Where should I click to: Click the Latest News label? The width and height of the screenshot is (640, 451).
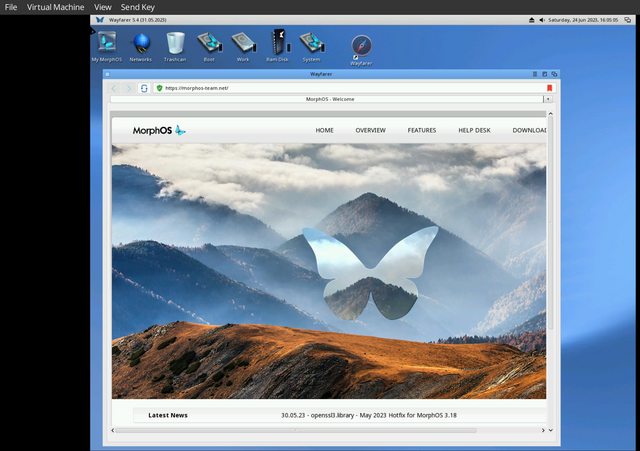tap(168, 415)
